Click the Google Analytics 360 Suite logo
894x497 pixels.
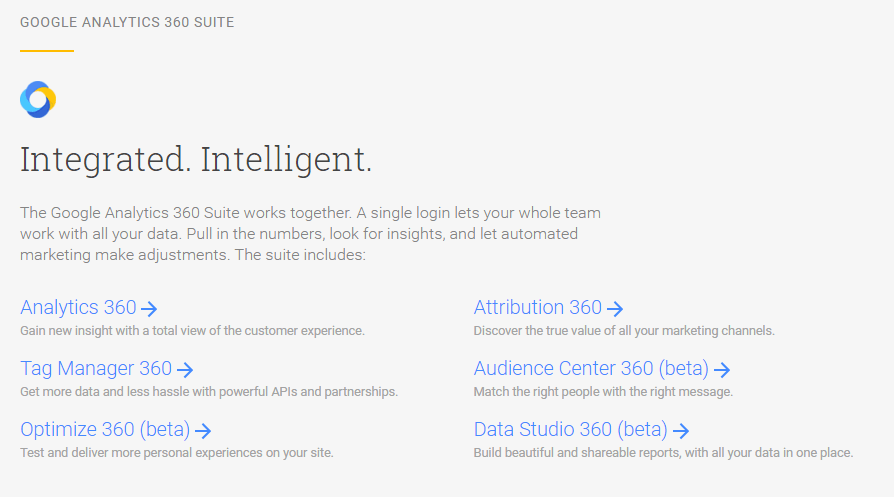(x=38, y=100)
